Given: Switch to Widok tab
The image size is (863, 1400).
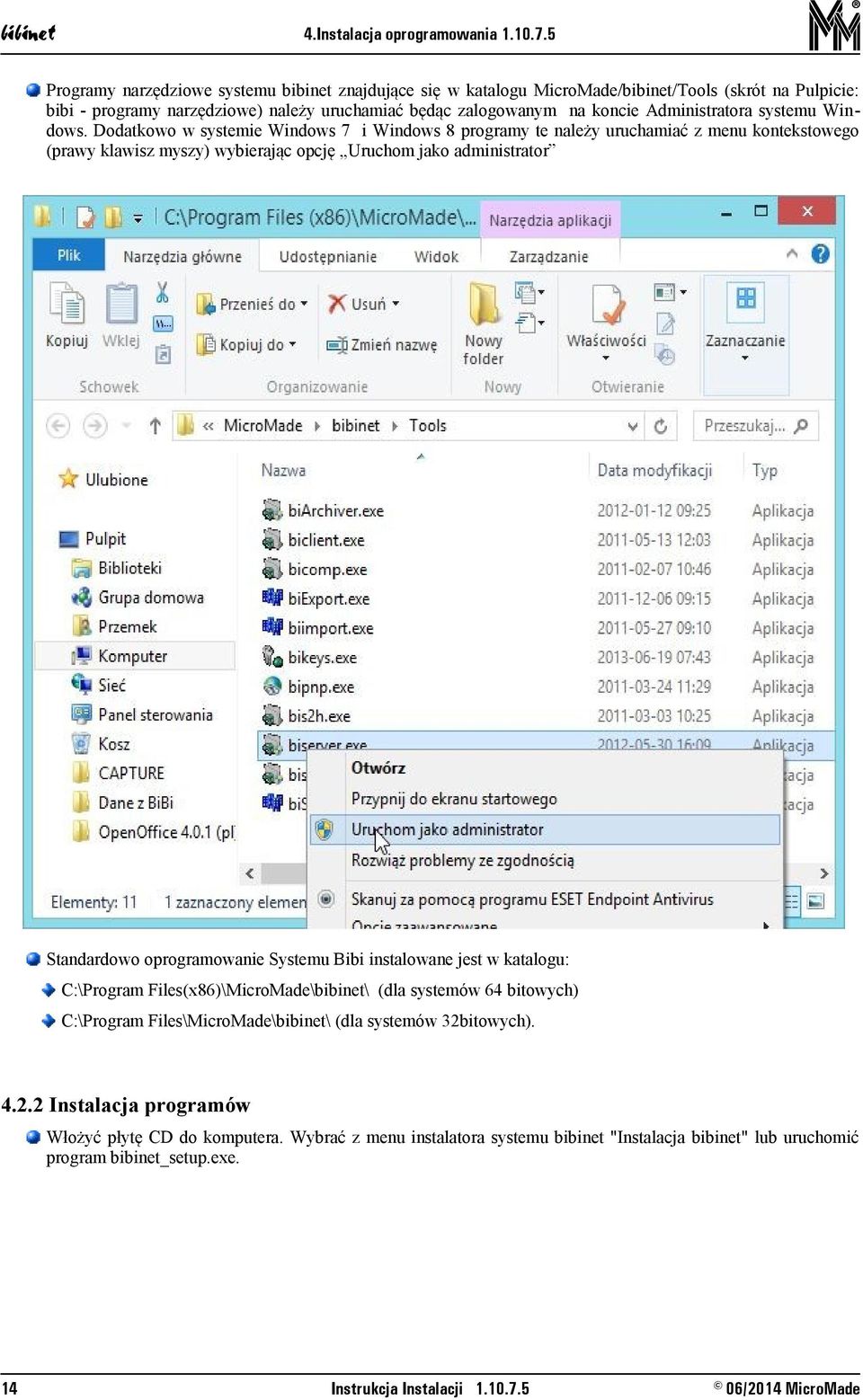Looking at the screenshot, I should (x=436, y=256).
